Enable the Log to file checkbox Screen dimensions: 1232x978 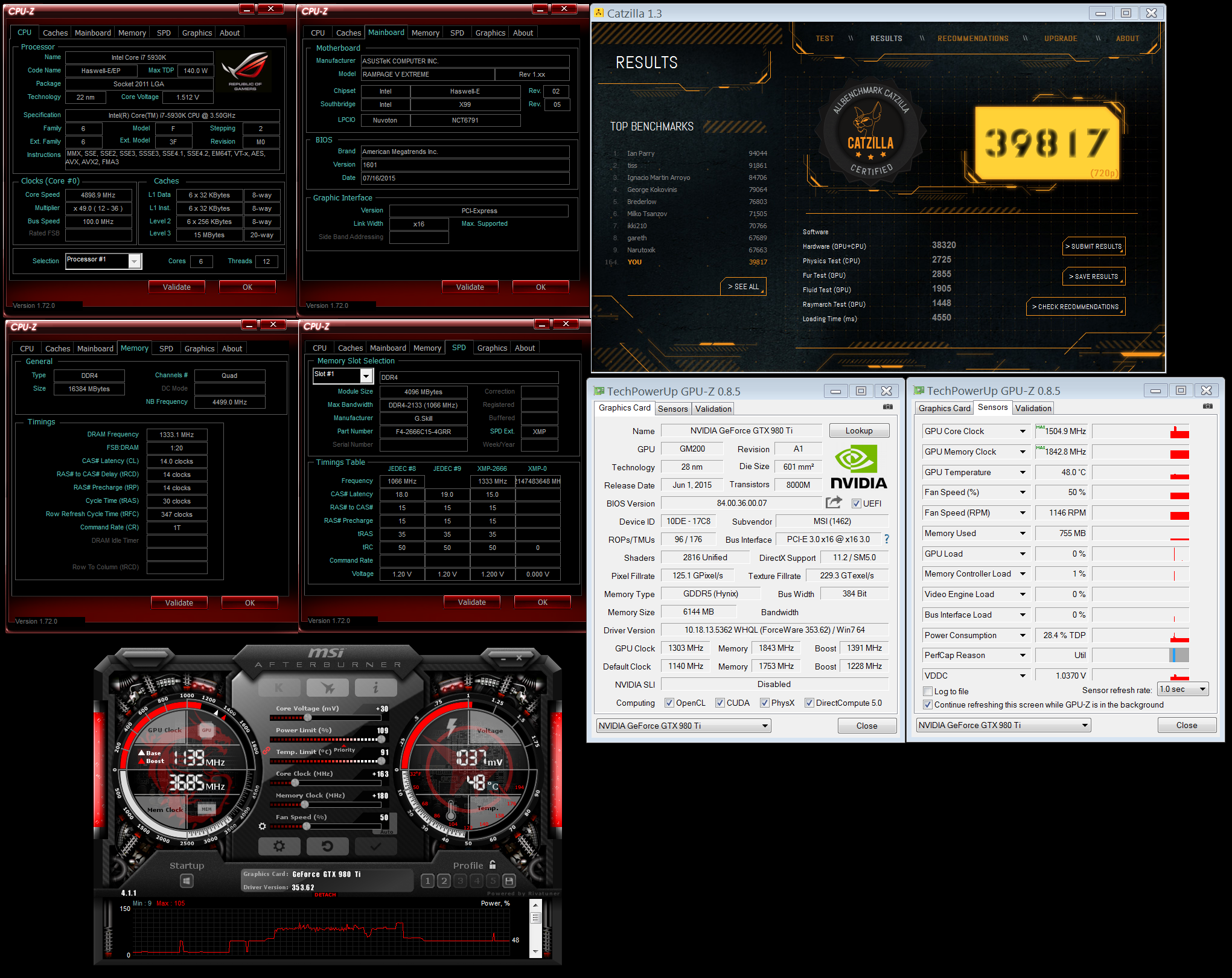point(928,691)
